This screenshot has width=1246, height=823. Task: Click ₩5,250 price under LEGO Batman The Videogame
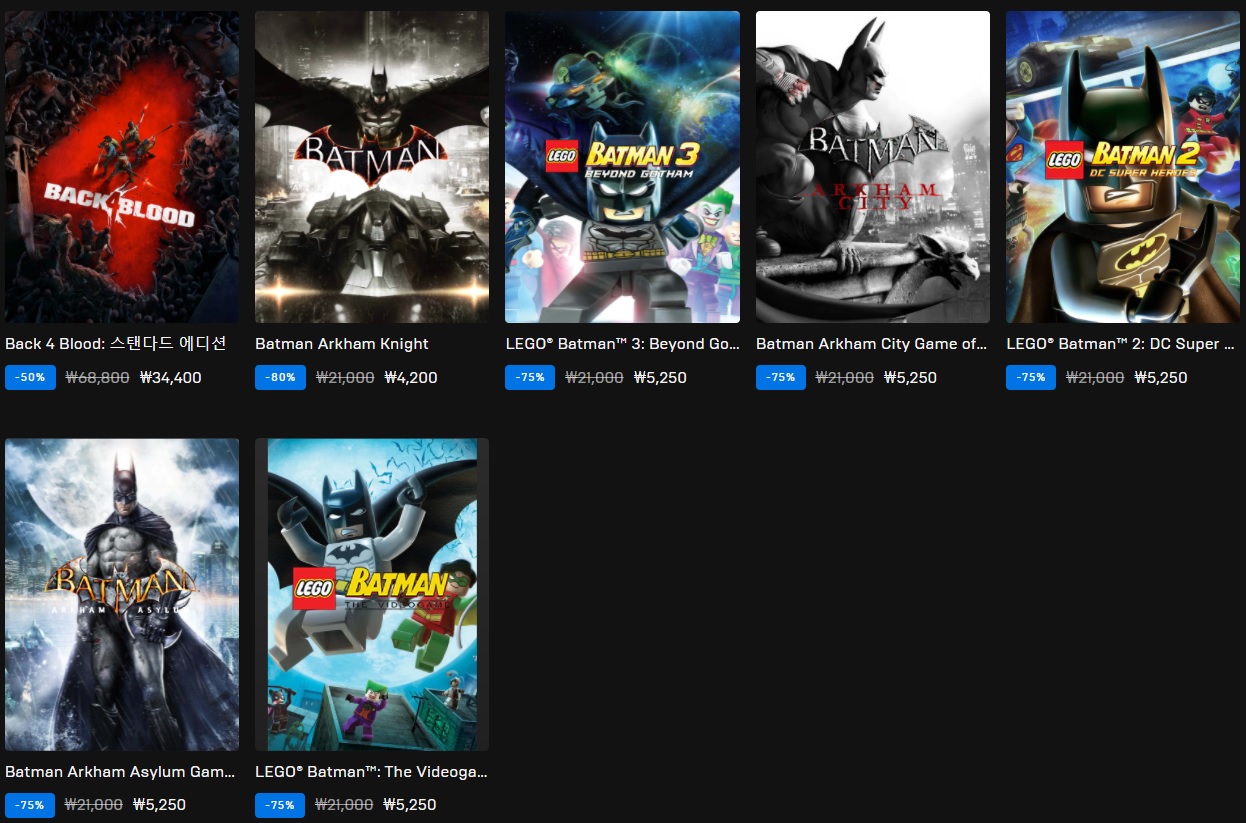[x=410, y=805]
